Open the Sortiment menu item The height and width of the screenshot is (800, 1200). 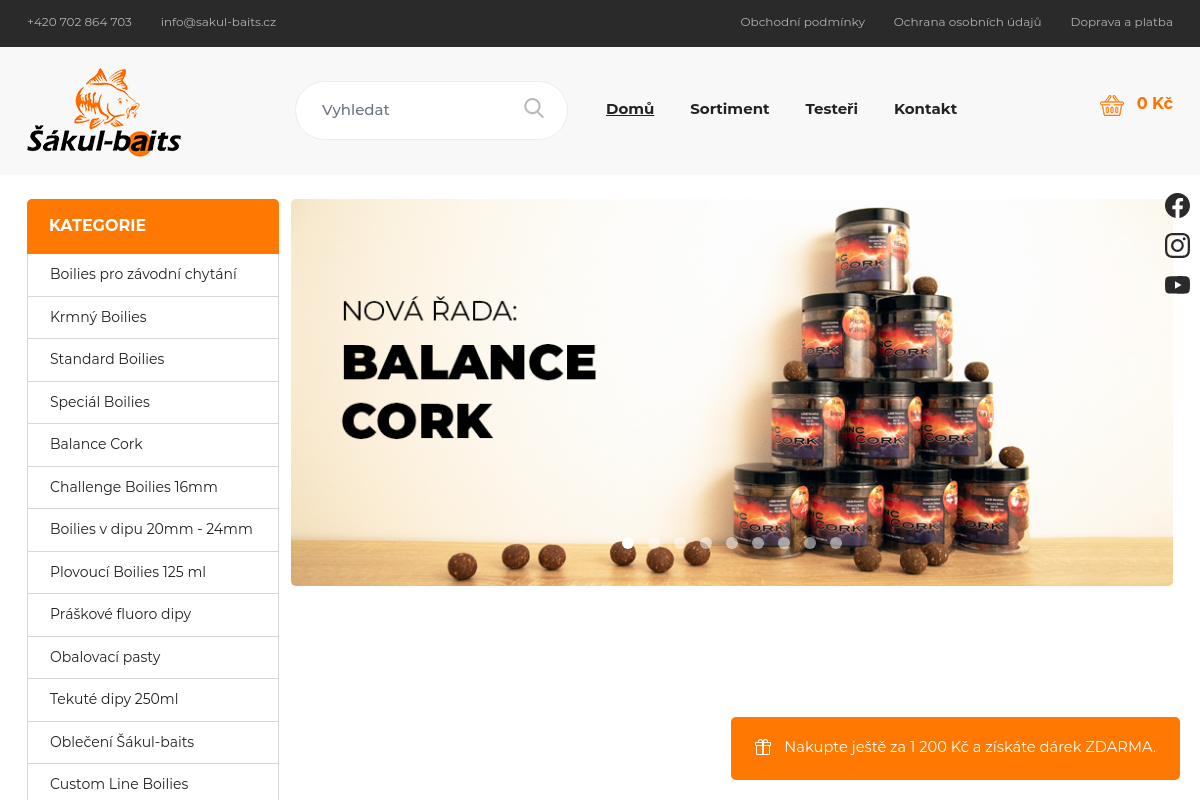(x=730, y=109)
